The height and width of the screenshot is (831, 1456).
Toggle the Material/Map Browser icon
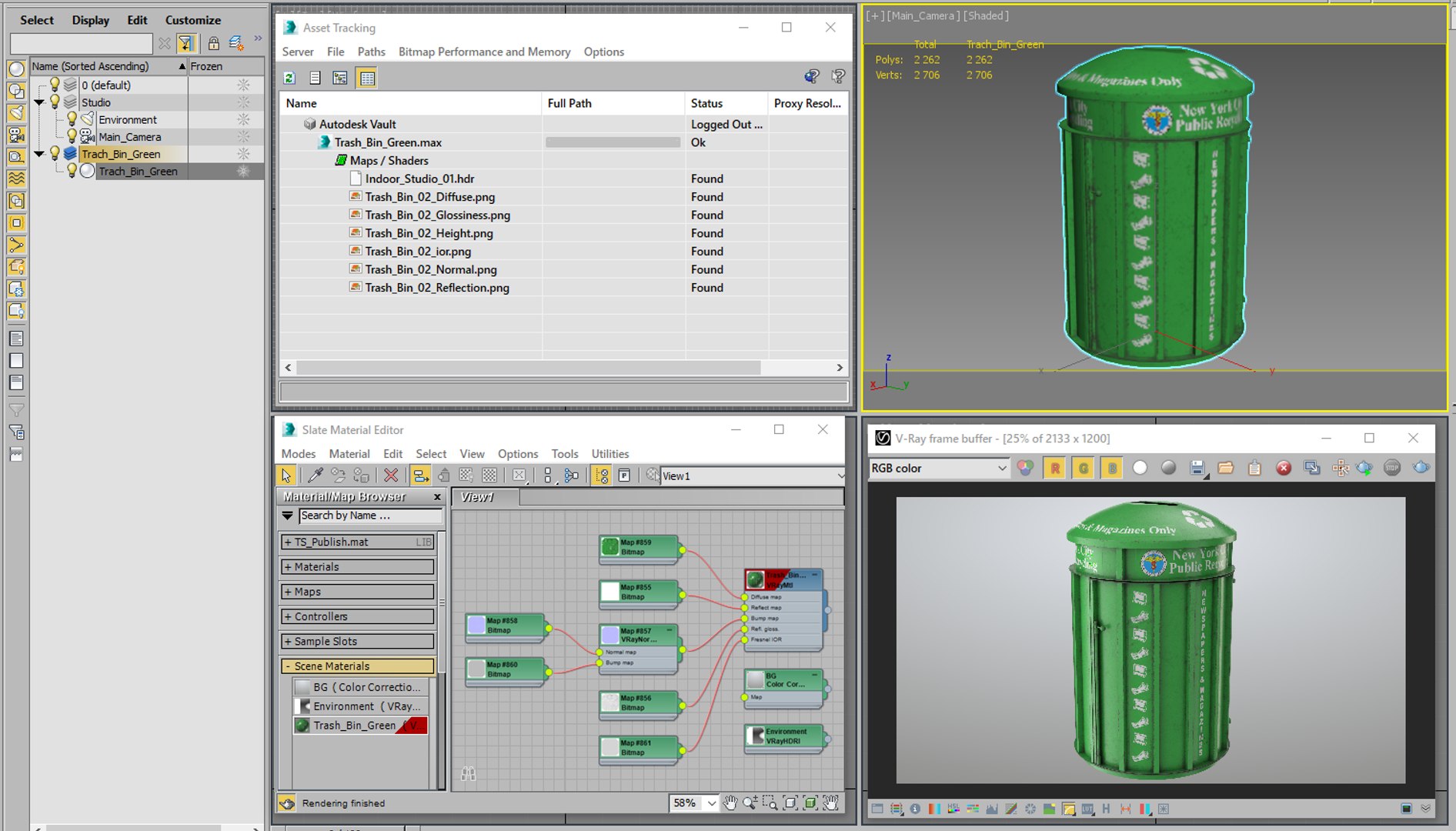tap(602, 476)
